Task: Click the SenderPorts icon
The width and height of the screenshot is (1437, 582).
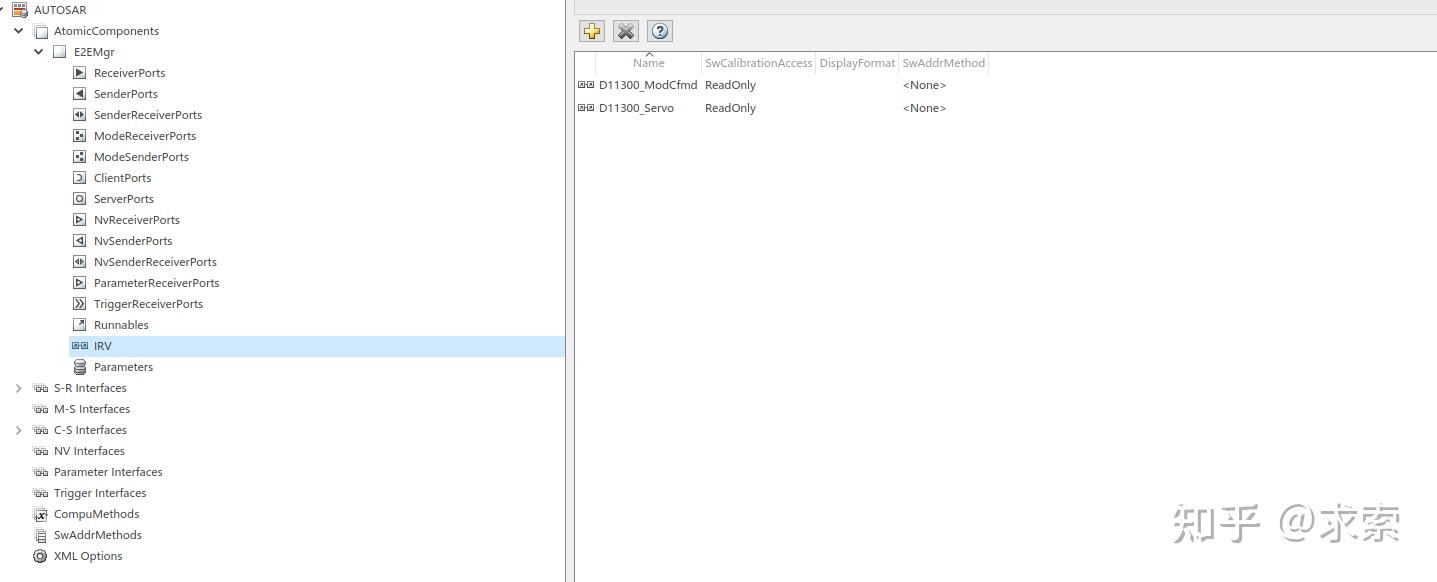Action: pyautogui.click(x=80, y=94)
